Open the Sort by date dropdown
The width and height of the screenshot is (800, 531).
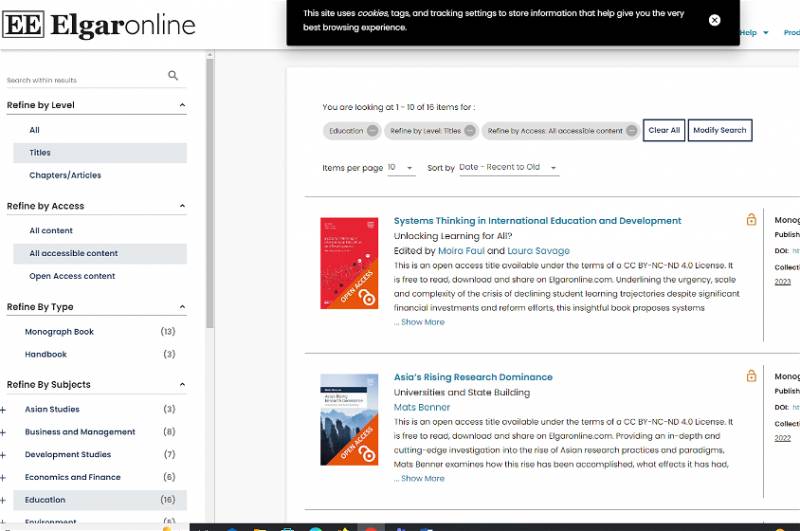click(x=508, y=168)
